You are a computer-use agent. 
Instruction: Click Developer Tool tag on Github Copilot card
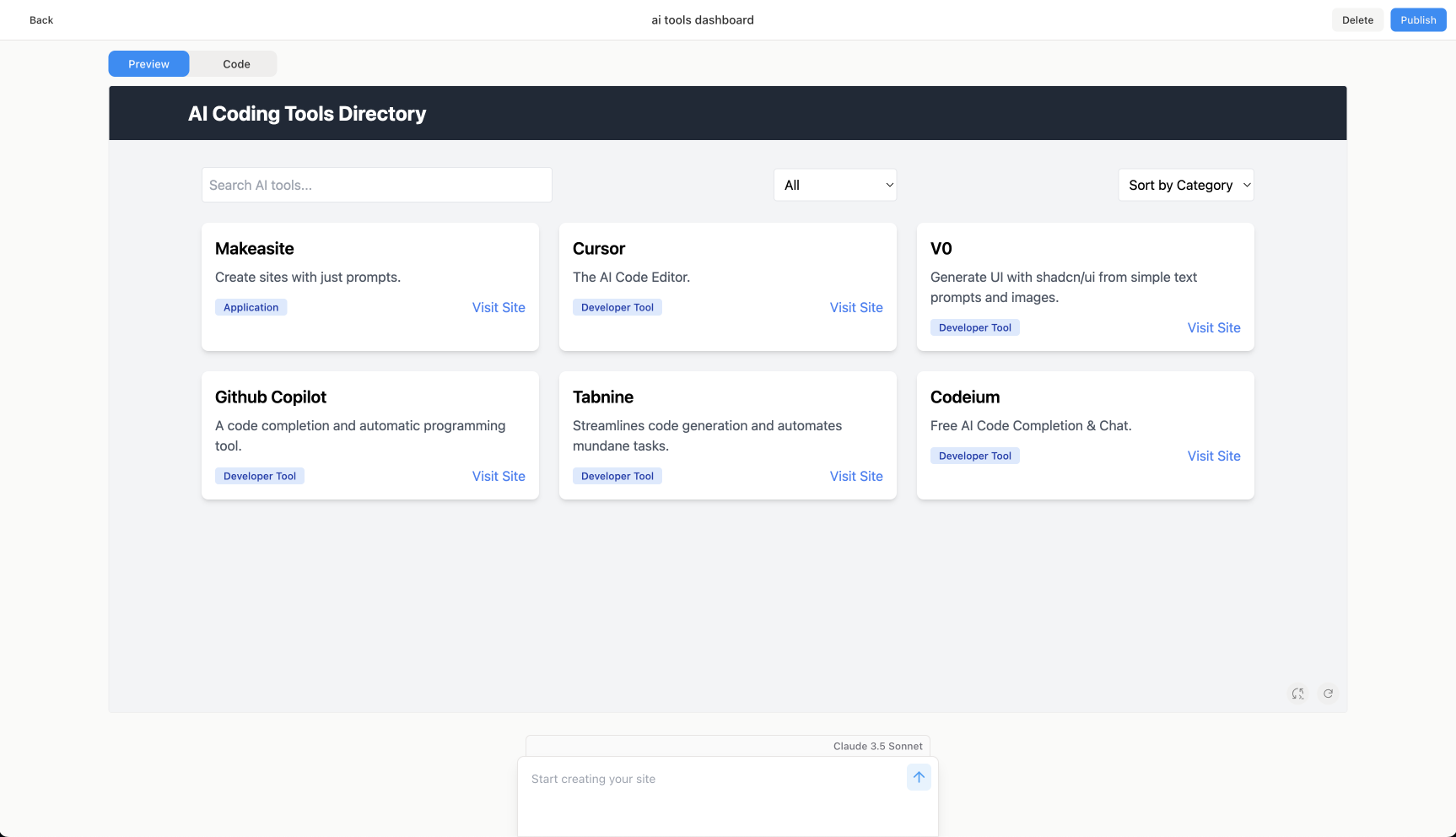(x=260, y=476)
